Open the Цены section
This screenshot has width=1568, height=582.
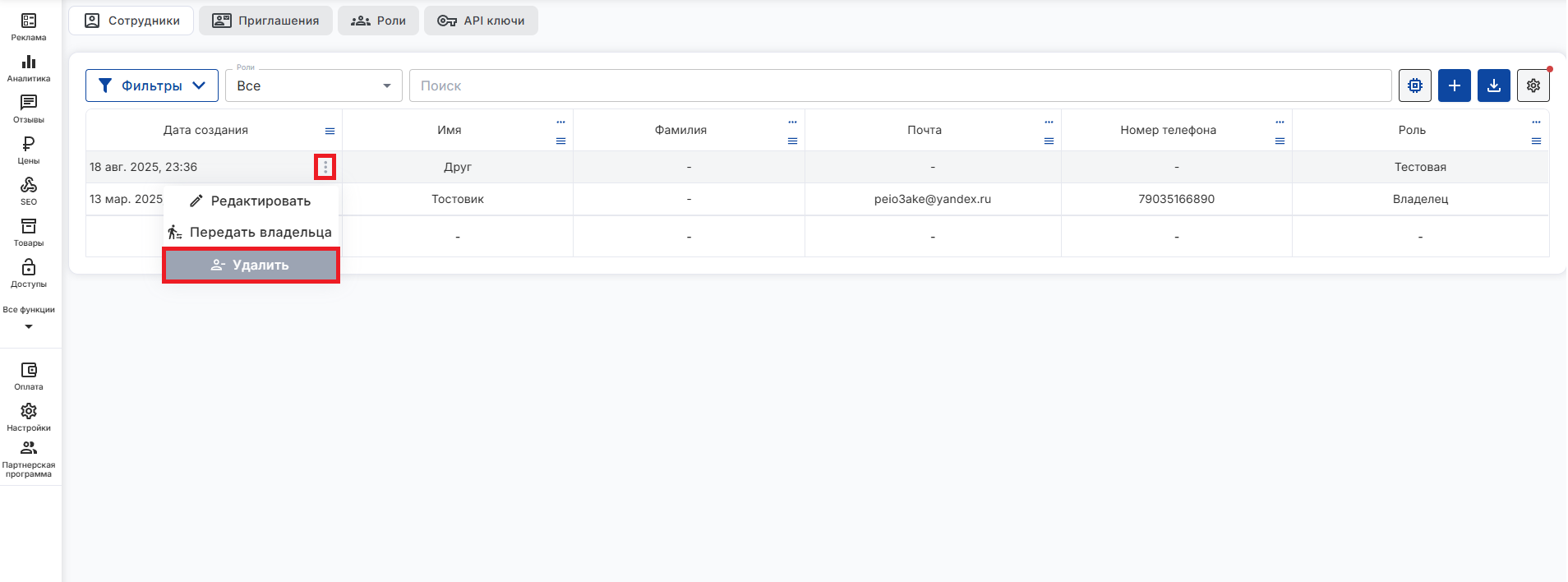coord(29,150)
